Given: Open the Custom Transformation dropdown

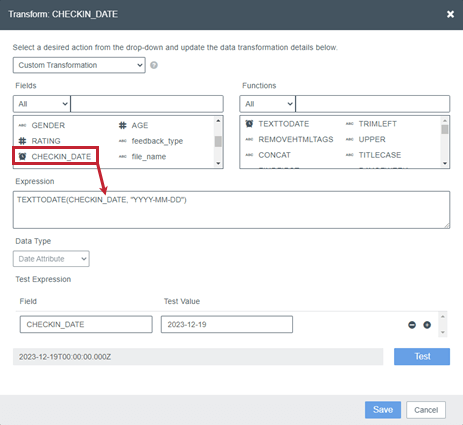Looking at the screenshot, I should click(79, 65).
